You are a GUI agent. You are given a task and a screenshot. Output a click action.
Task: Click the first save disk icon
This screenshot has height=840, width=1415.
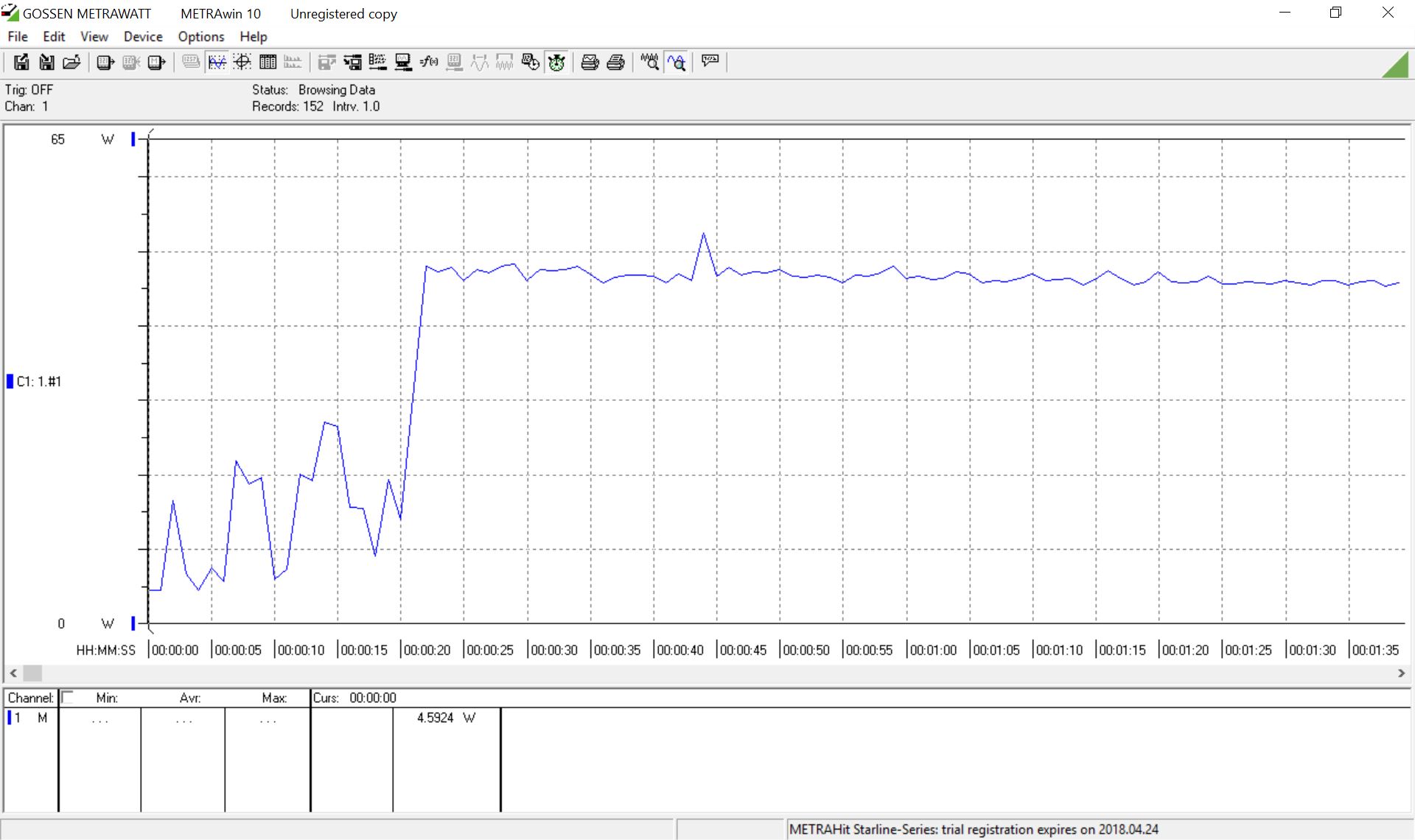point(21,63)
